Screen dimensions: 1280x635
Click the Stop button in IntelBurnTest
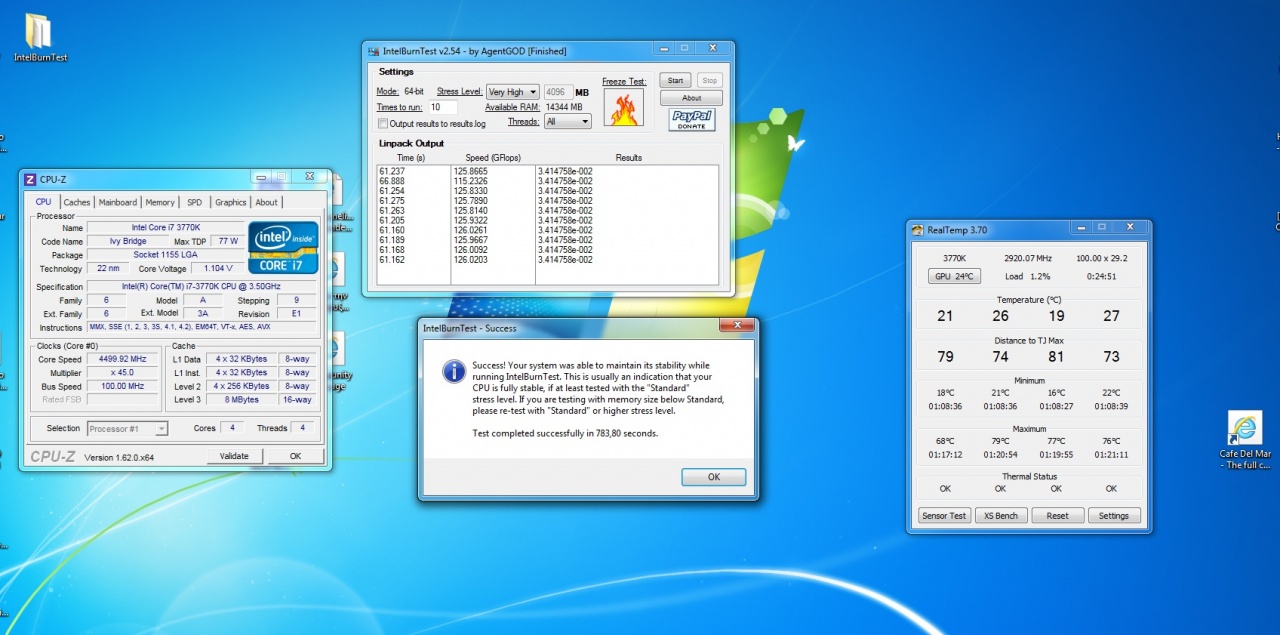click(709, 81)
